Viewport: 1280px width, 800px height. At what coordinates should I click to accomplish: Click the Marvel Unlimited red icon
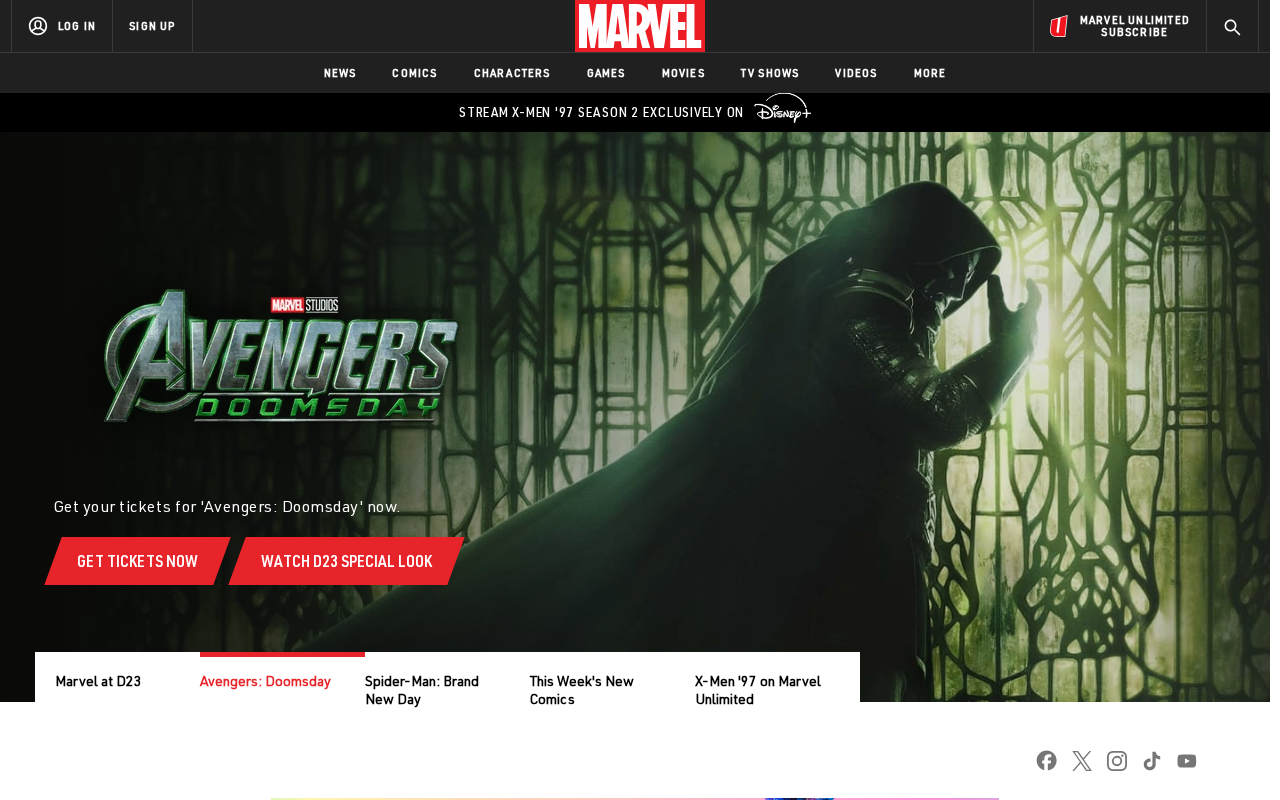click(1059, 26)
